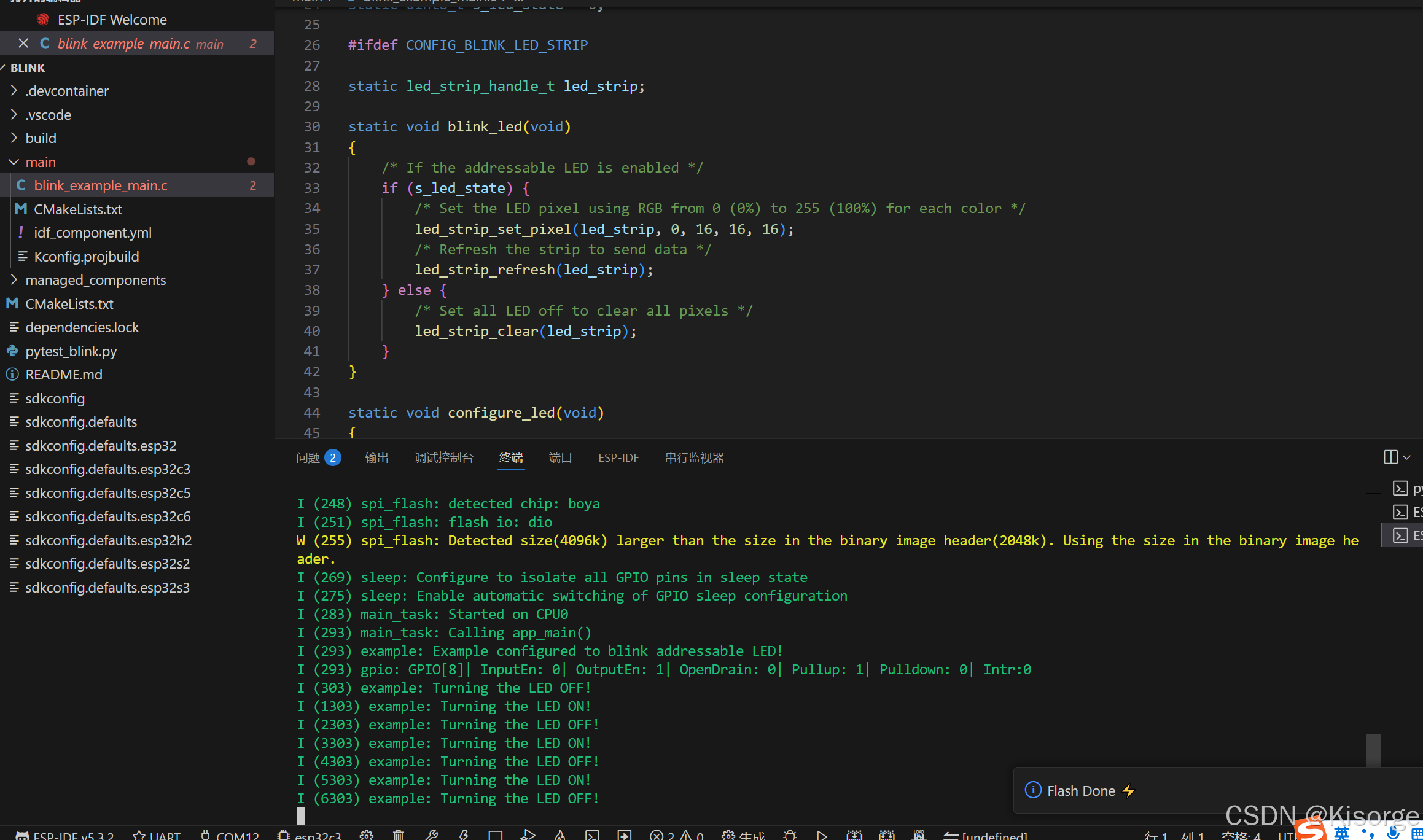Open dependencies.lock file

[x=82, y=327]
